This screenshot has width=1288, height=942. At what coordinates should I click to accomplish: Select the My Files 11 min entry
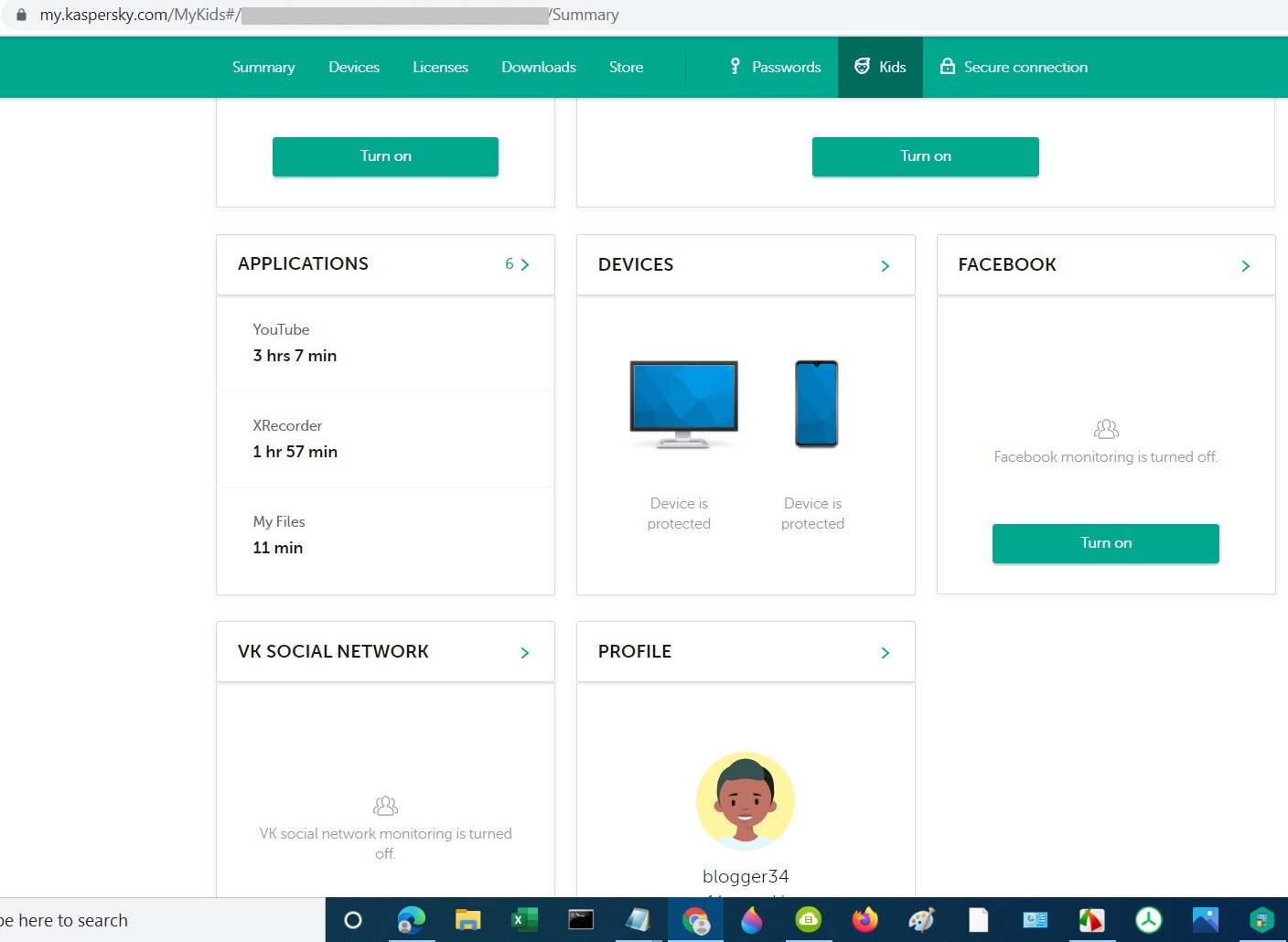point(385,535)
